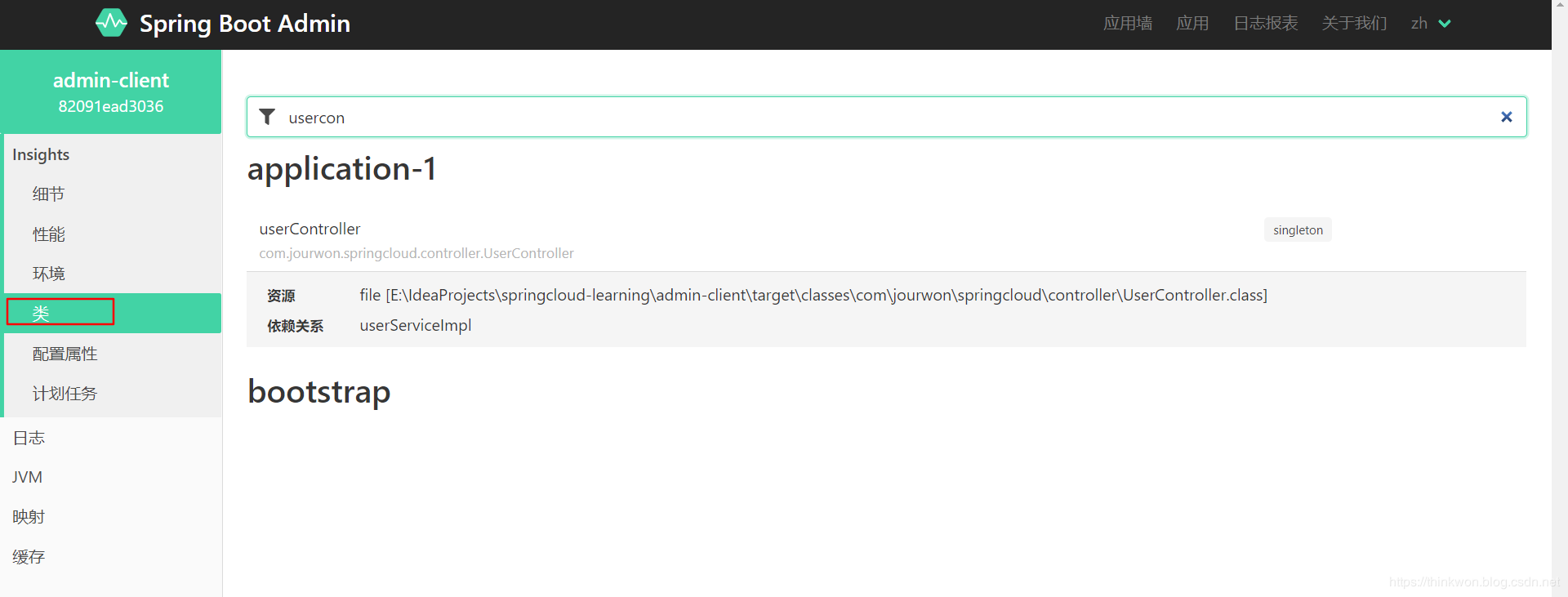The height and width of the screenshot is (597, 1568).
Task: Open the JVM sidebar section
Action: [x=27, y=477]
